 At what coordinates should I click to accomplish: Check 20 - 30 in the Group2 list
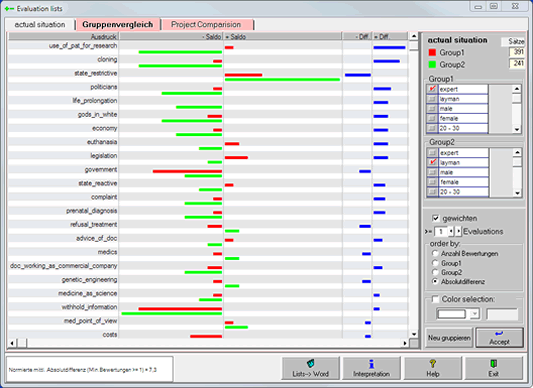coord(432,192)
